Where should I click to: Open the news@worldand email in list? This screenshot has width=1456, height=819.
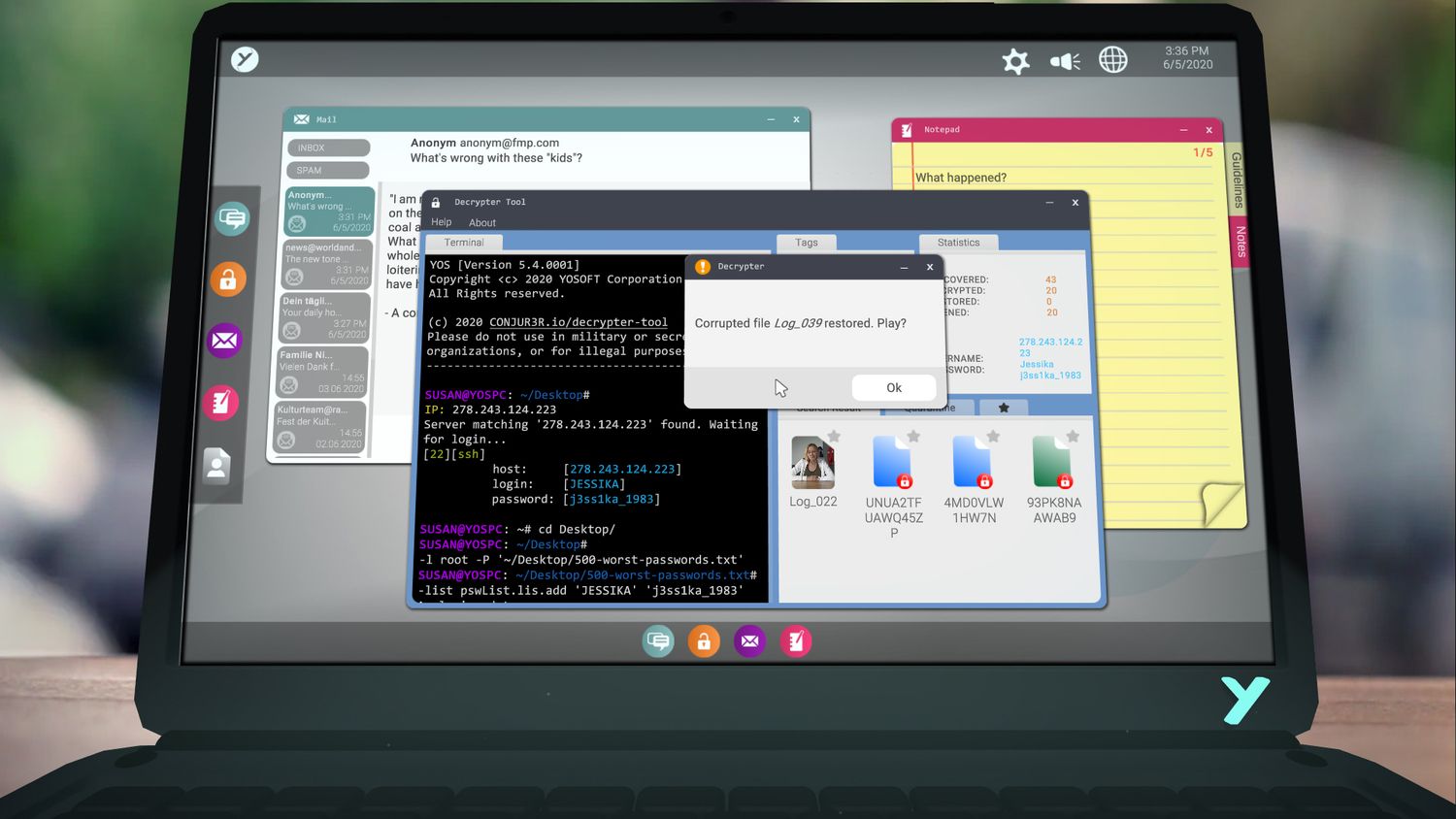[326, 264]
